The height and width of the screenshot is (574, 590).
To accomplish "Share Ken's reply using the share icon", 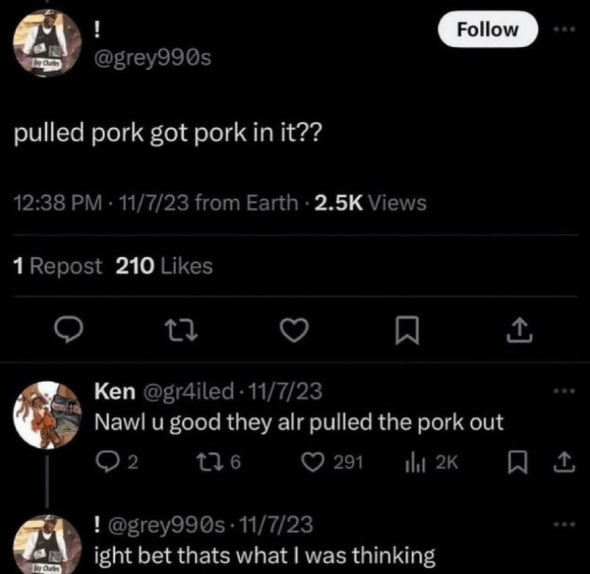I will tap(564, 462).
